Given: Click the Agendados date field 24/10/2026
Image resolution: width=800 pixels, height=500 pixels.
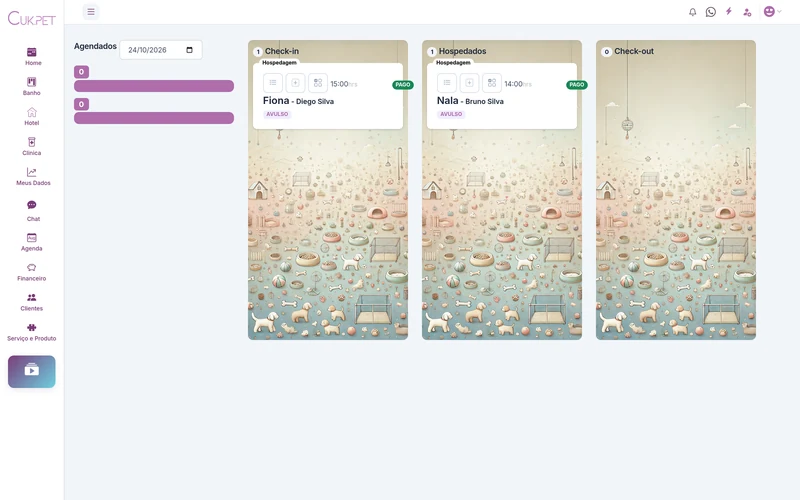Looking at the screenshot, I should pyautogui.click(x=161, y=50).
